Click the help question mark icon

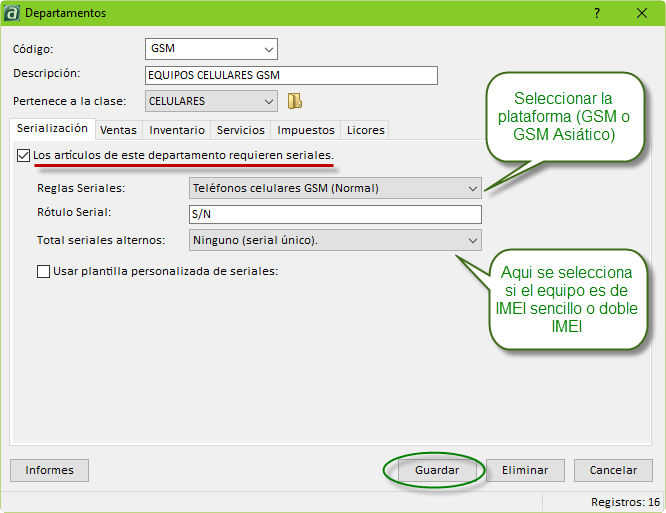597,13
